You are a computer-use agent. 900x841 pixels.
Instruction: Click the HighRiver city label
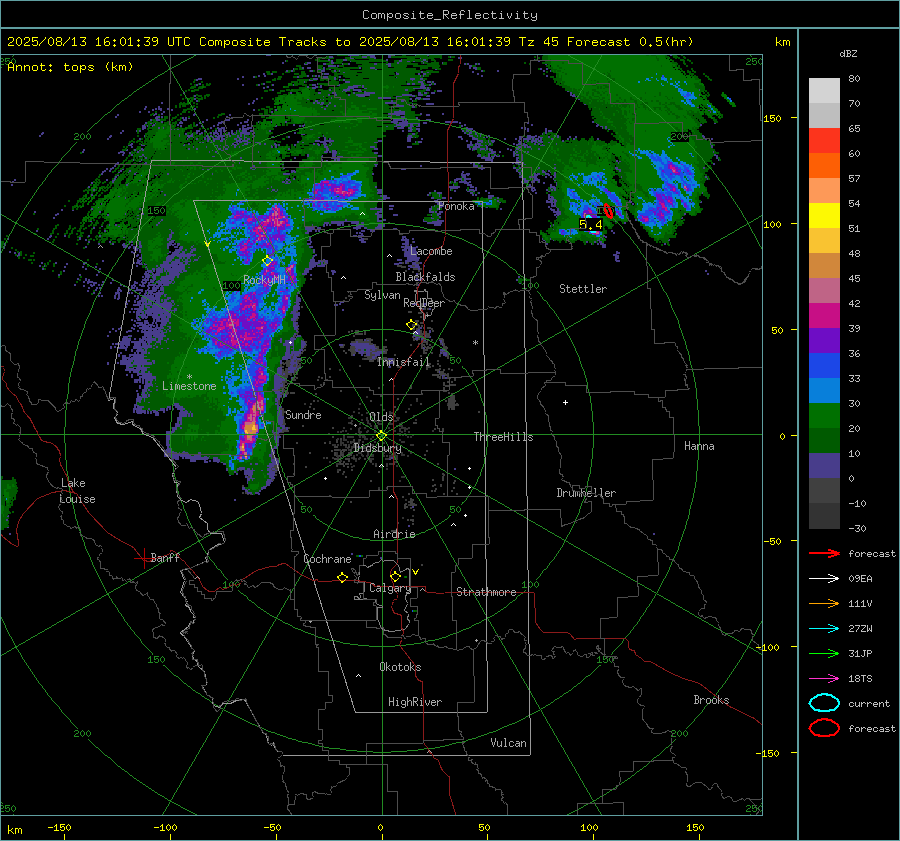(415, 702)
